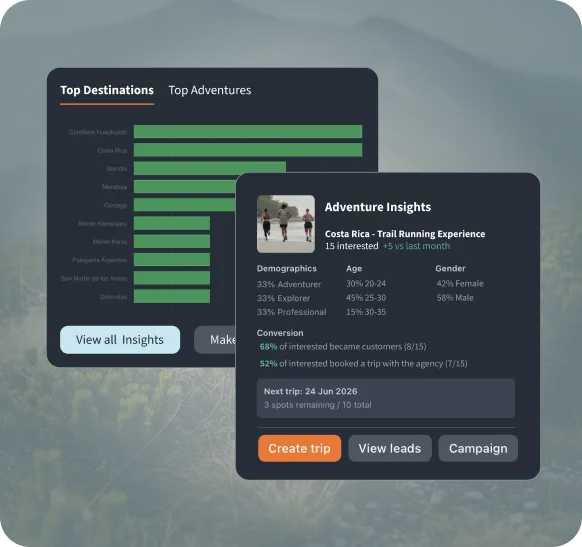Click the Demographics heading

coord(287,268)
